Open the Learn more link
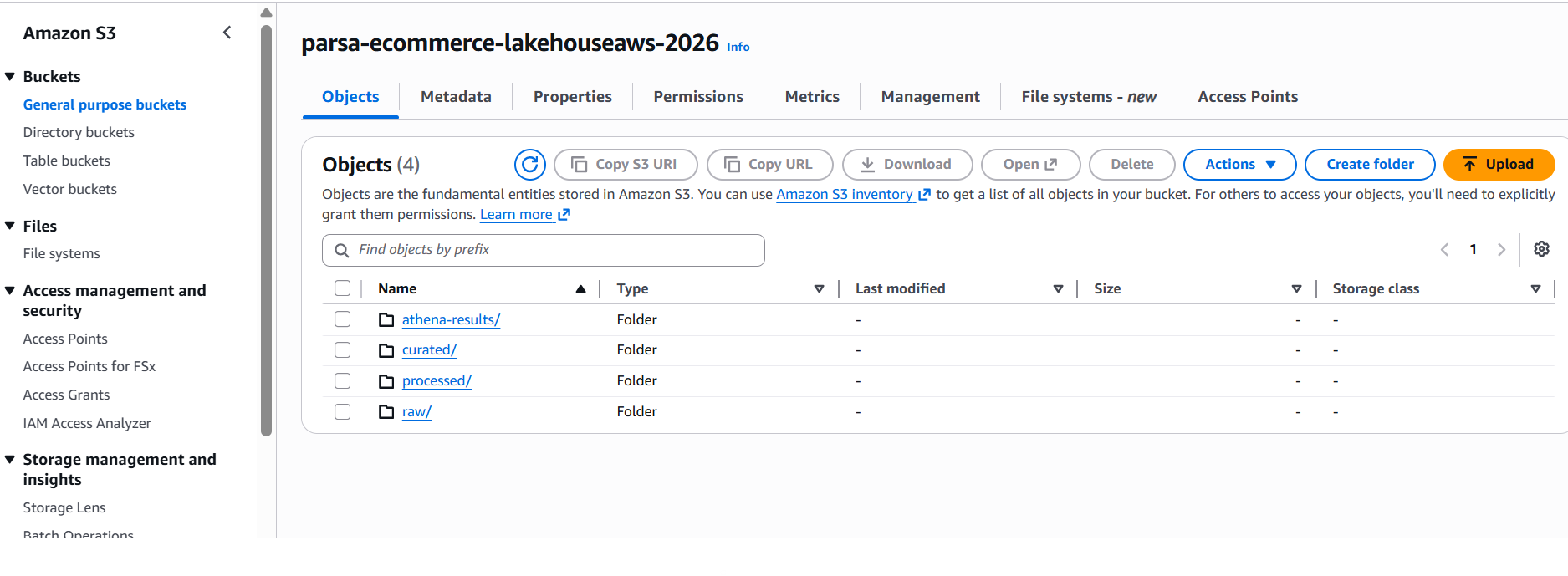Viewport: 1568px width, 576px height. [x=516, y=214]
